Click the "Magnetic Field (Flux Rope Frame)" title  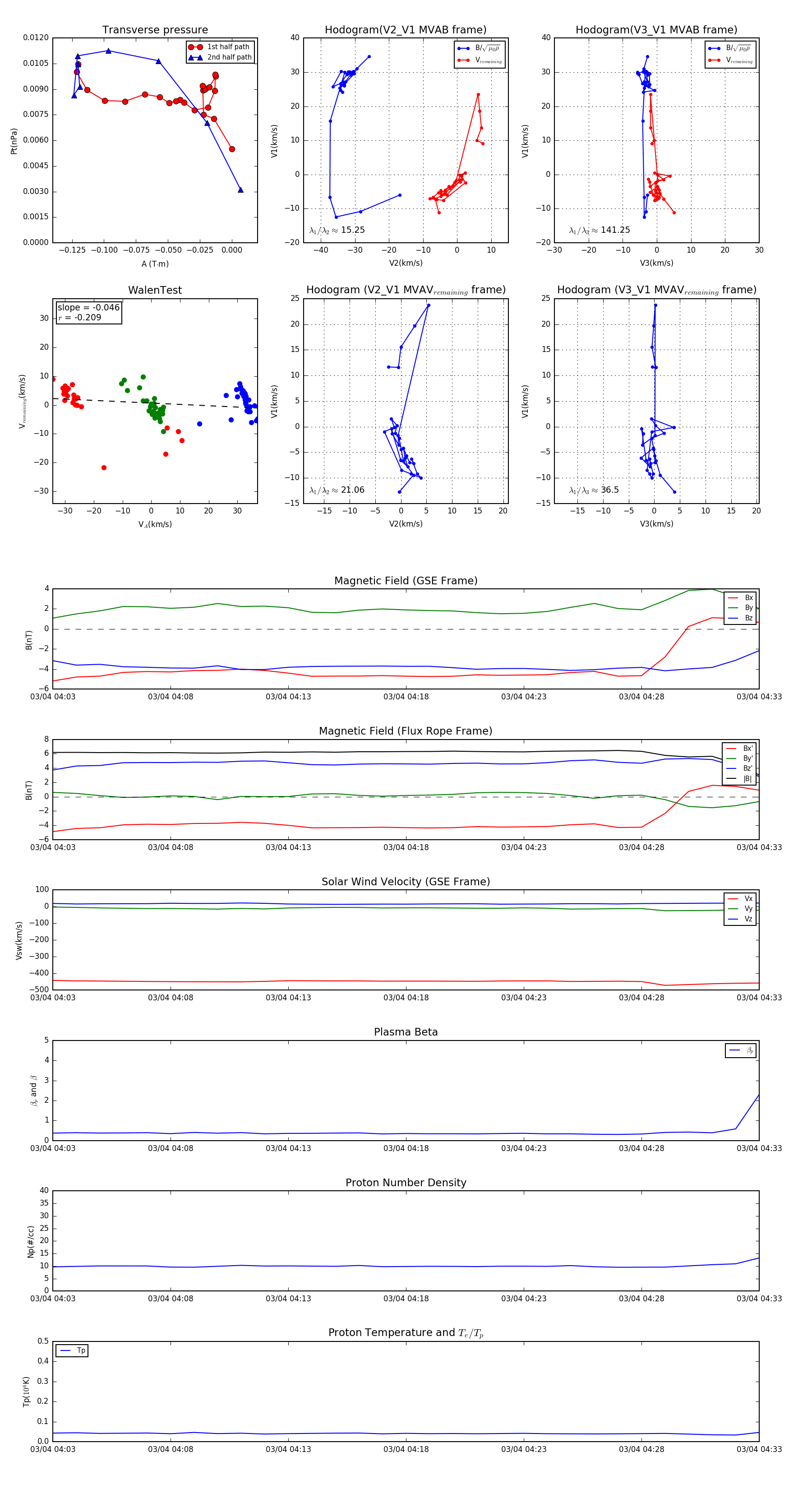click(406, 731)
